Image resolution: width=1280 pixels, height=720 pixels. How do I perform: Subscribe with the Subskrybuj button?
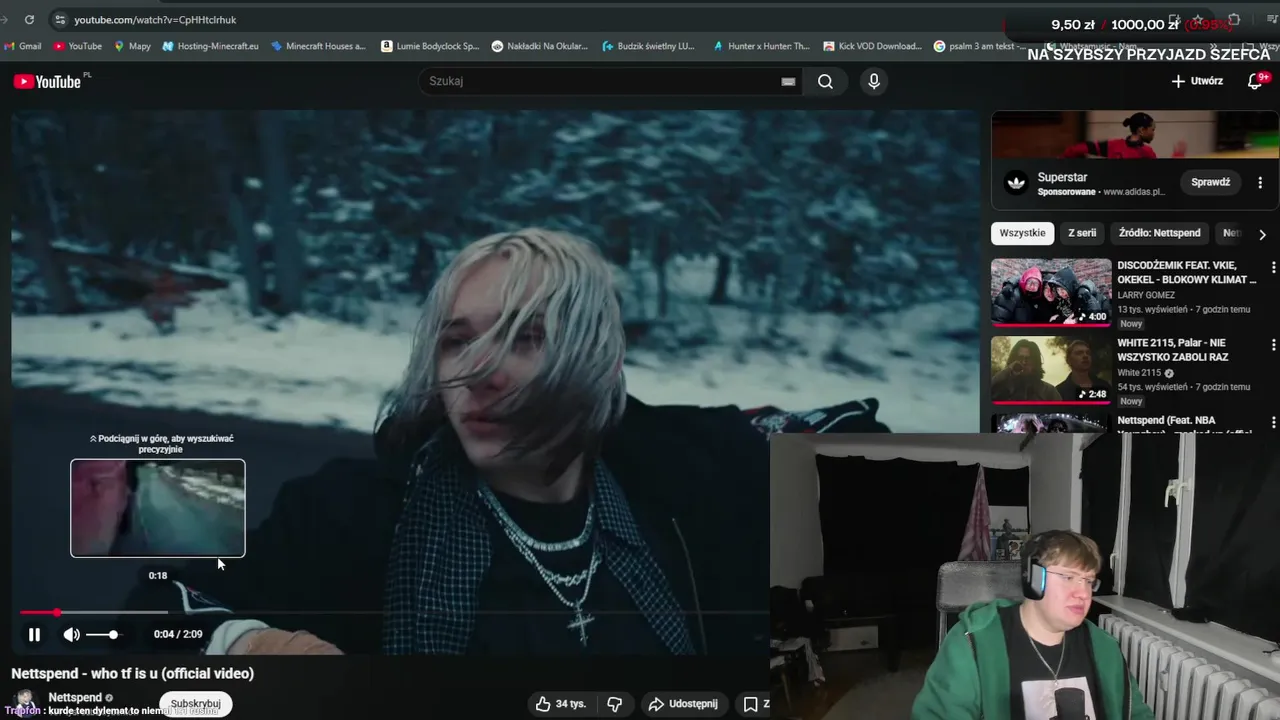196,704
